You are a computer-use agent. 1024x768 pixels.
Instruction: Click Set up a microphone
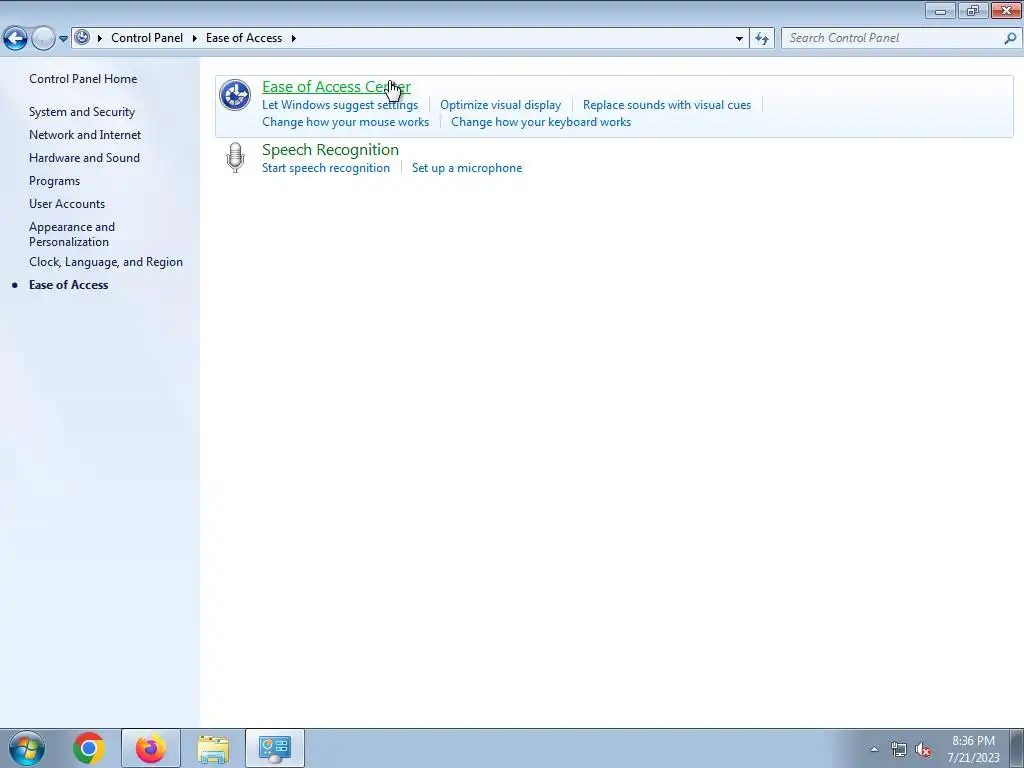pyautogui.click(x=467, y=168)
